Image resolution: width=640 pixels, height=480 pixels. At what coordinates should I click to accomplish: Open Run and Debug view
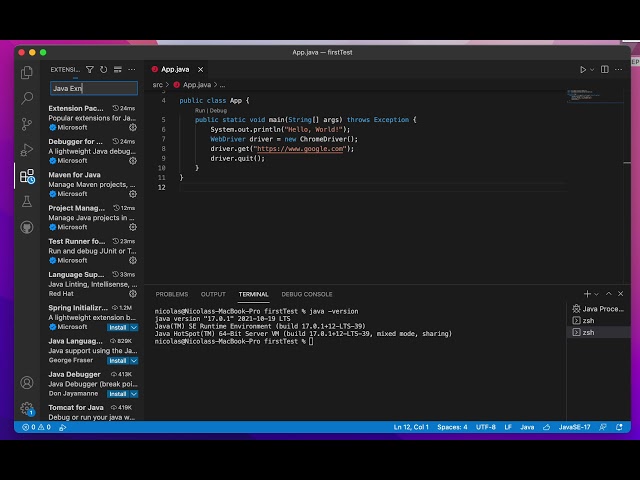click(27, 150)
